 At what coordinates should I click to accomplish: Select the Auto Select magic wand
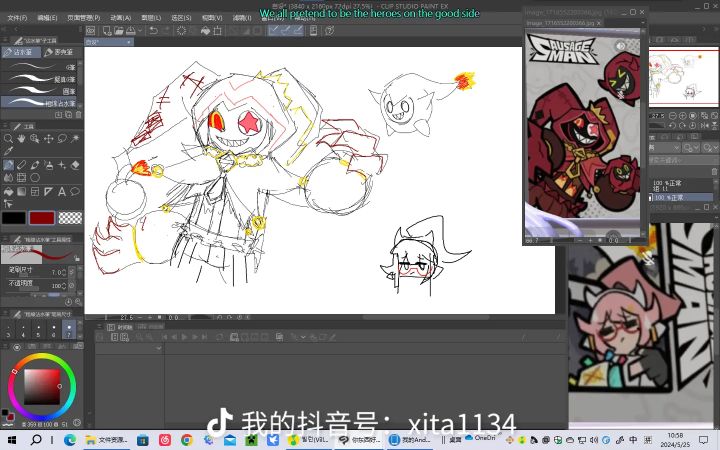(x=75, y=138)
